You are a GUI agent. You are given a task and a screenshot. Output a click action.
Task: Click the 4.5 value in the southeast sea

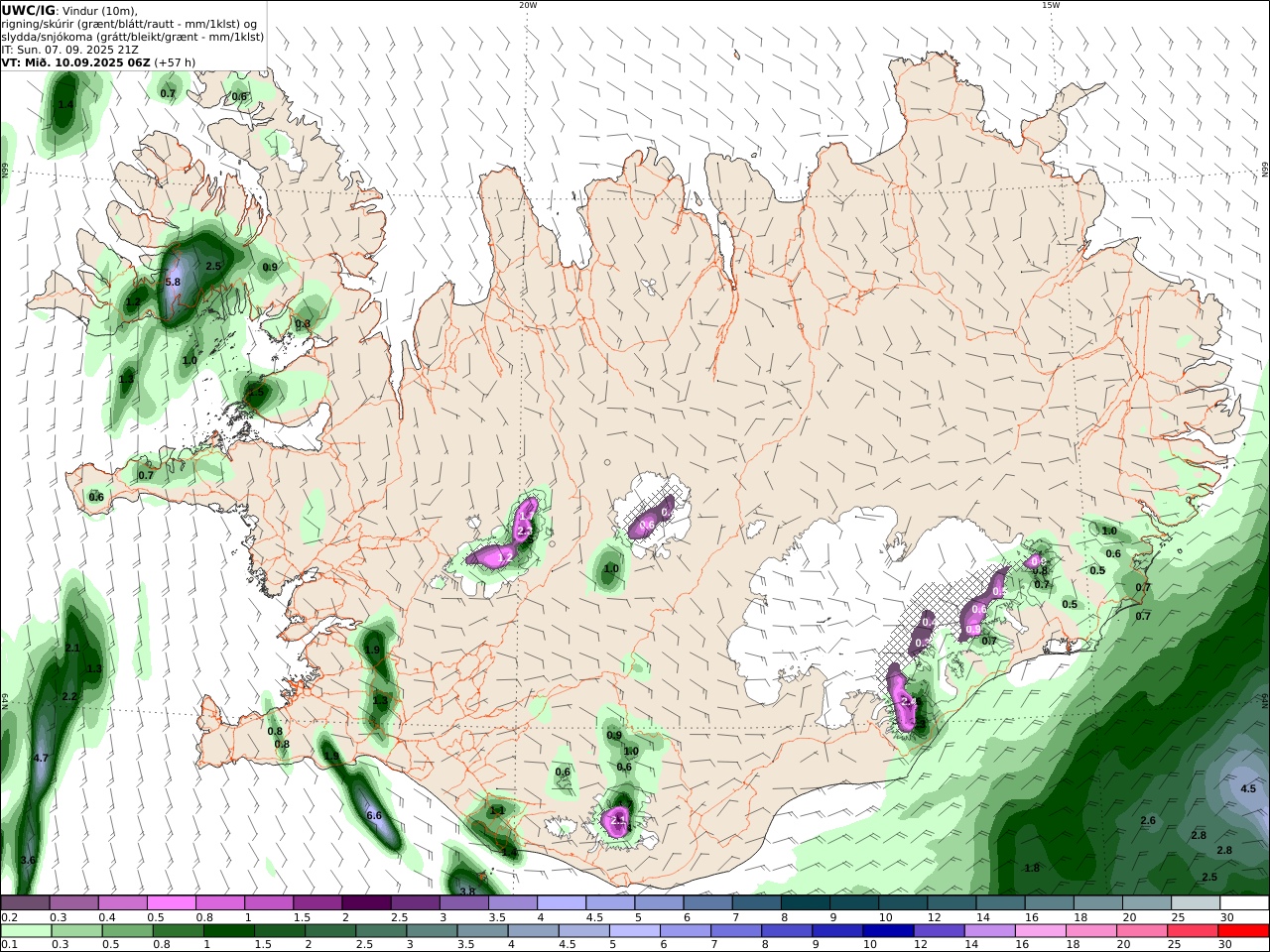1248,788
